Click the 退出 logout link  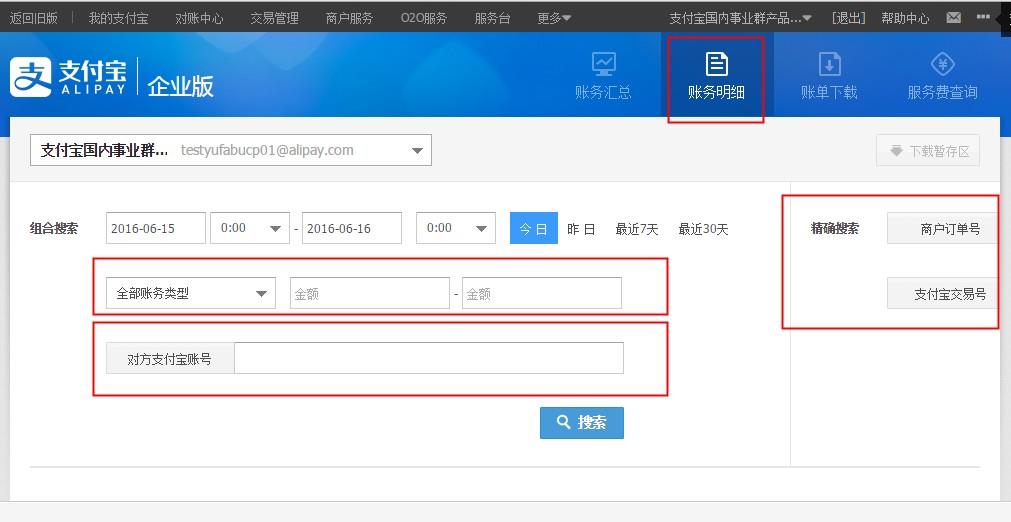tap(849, 18)
